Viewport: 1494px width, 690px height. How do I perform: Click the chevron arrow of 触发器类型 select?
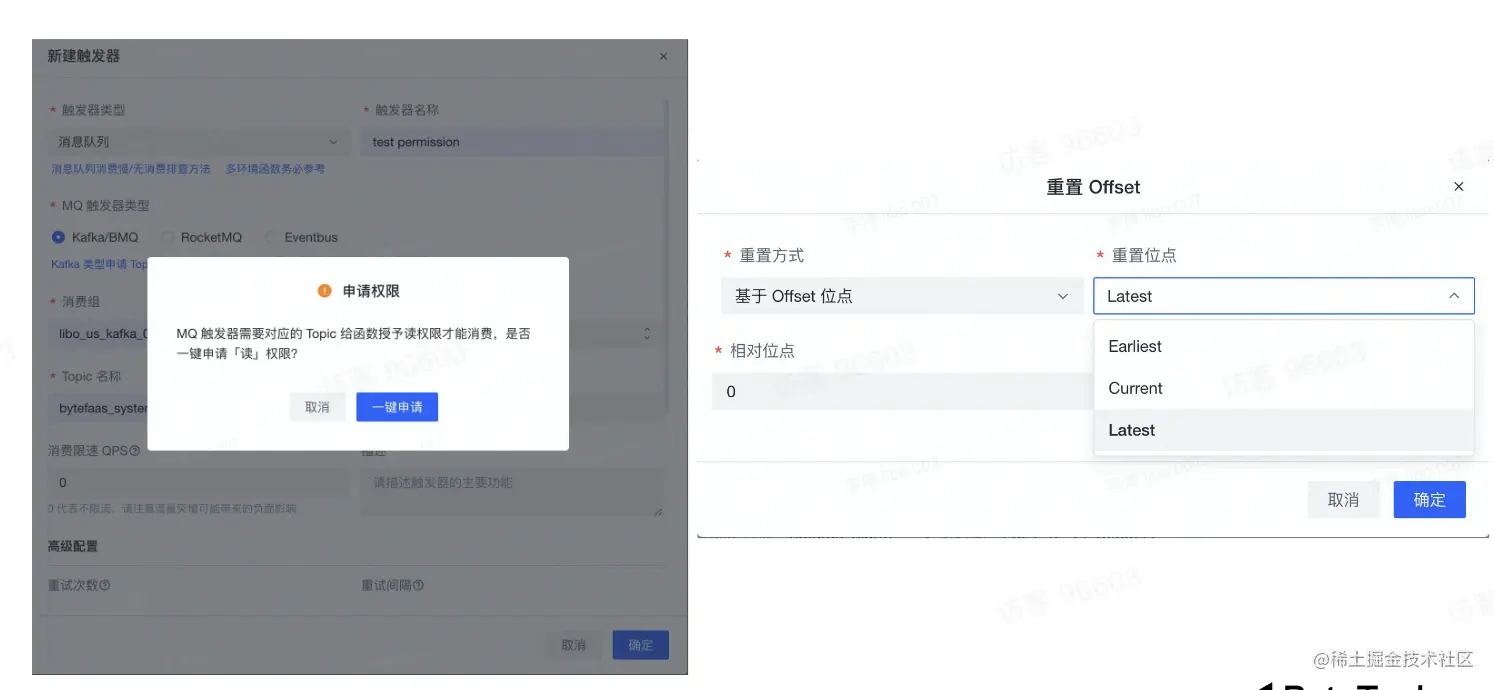[x=334, y=142]
